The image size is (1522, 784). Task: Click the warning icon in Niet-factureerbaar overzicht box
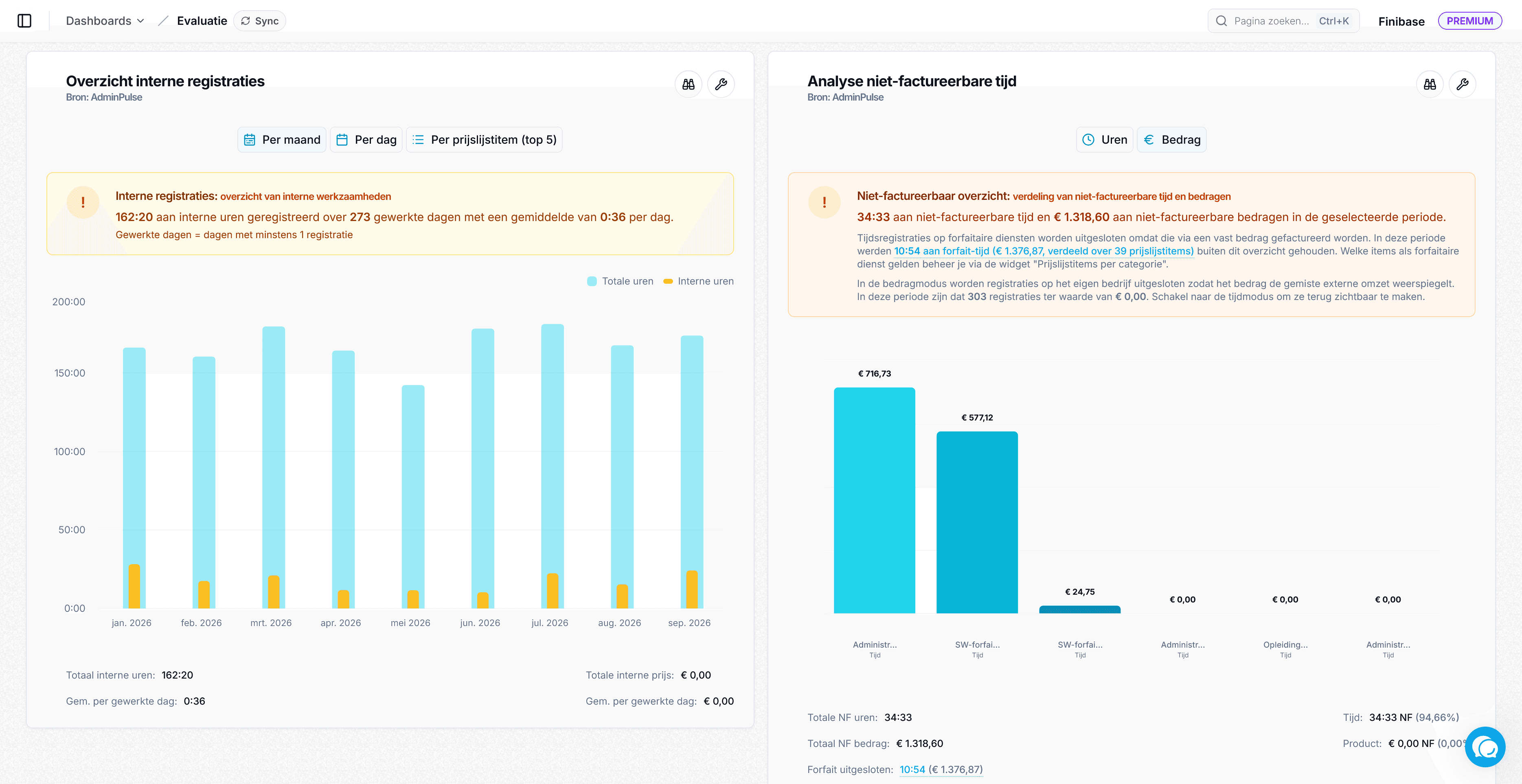[824, 202]
